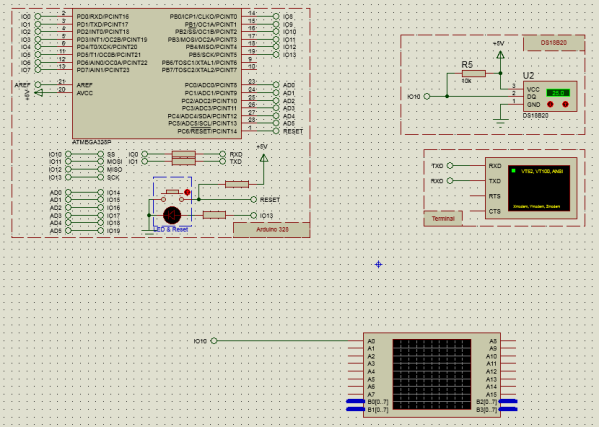This screenshot has height=427, width=599.
Task: Click the RESET terminal beside push button
Action: (x=254, y=199)
